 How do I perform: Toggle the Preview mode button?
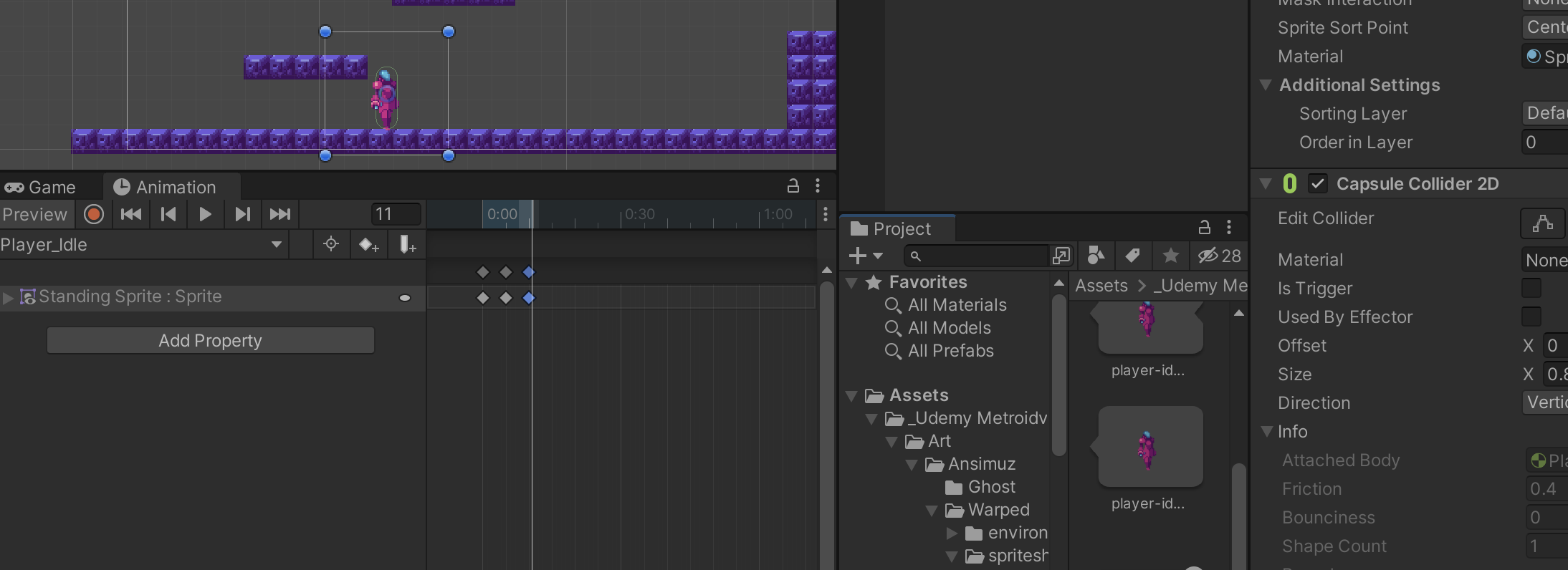(36, 214)
